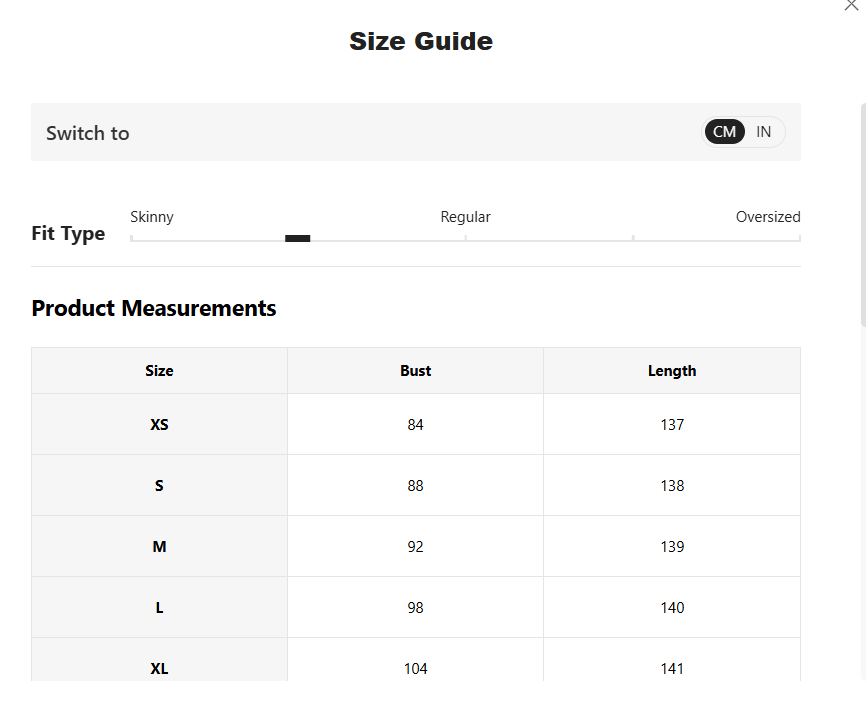Screen dimensions: 866x718
Task: Click the Regular fit label
Action: pyautogui.click(x=466, y=217)
